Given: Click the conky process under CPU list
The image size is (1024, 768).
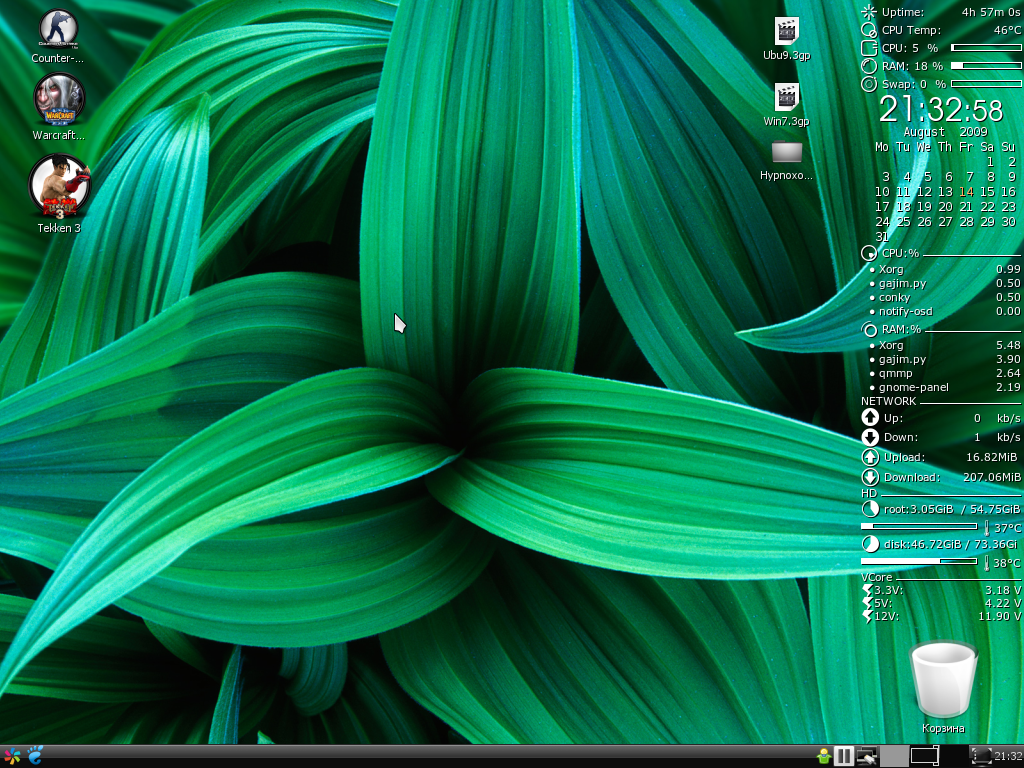Looking at the screenshot, I should (895, 297).
